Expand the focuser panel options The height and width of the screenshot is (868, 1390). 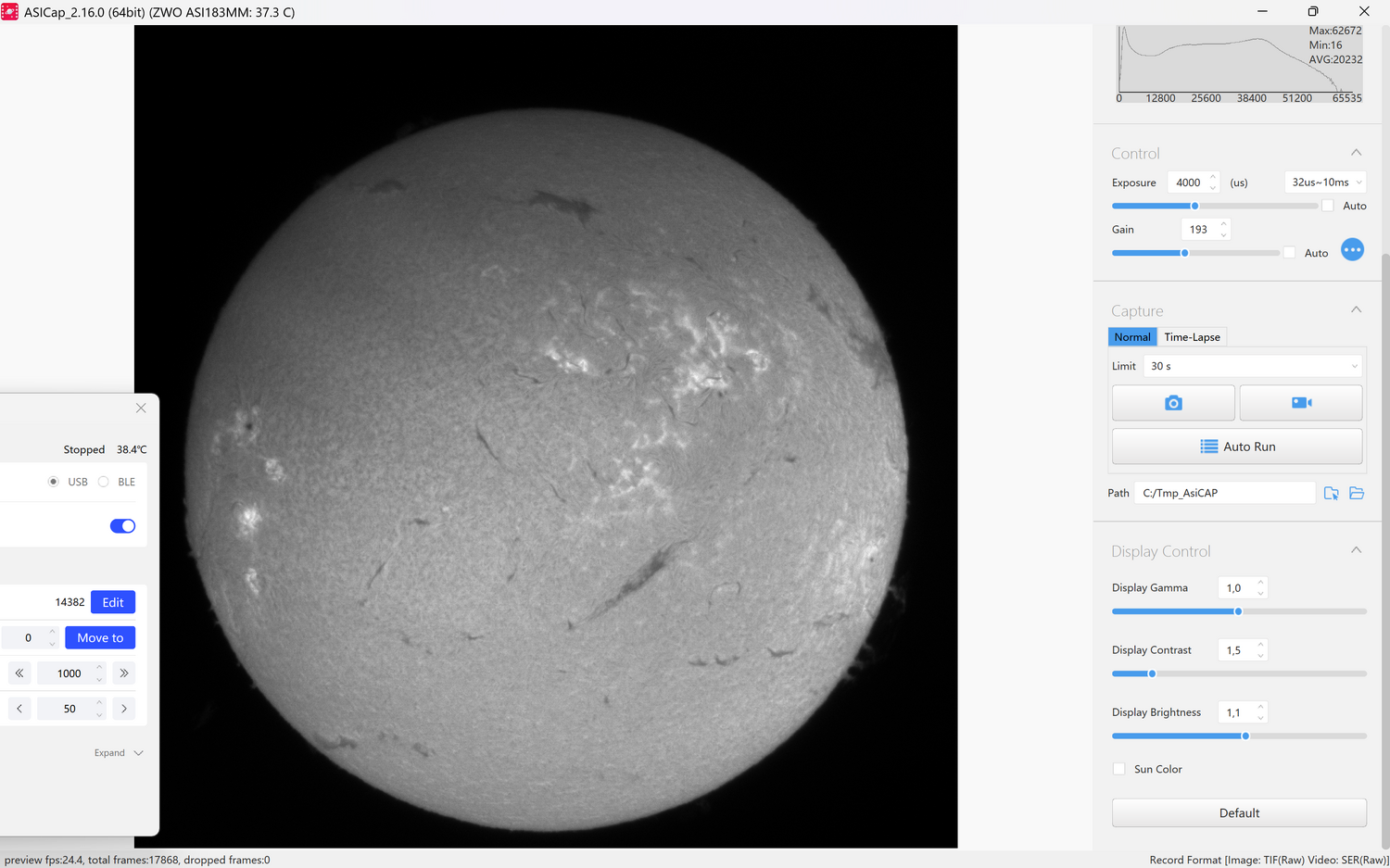119,753
